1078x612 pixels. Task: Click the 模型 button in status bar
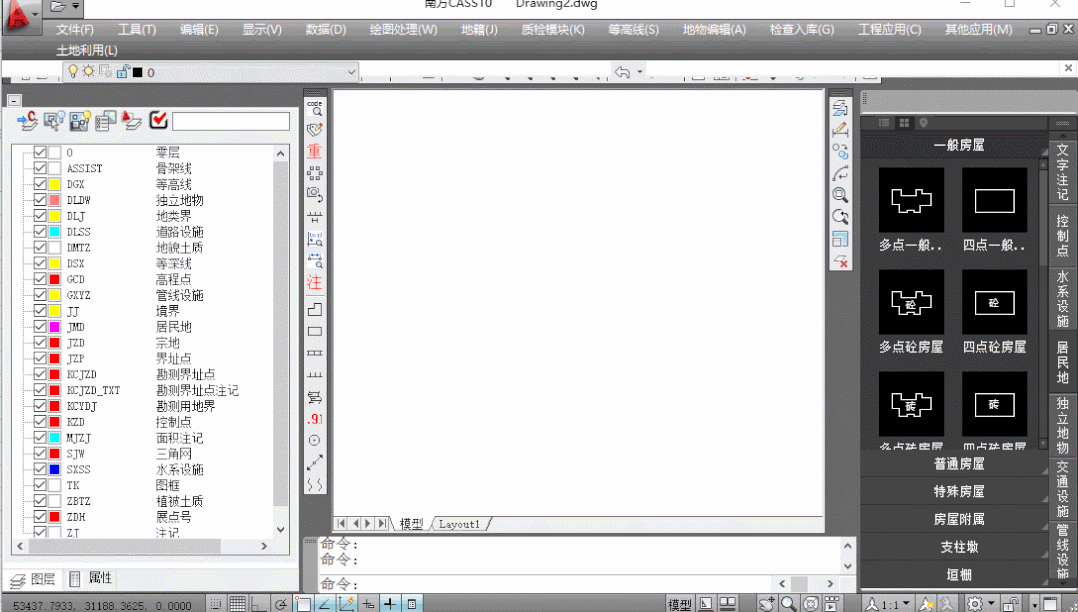pyautogui.click(x=679, y=604)
